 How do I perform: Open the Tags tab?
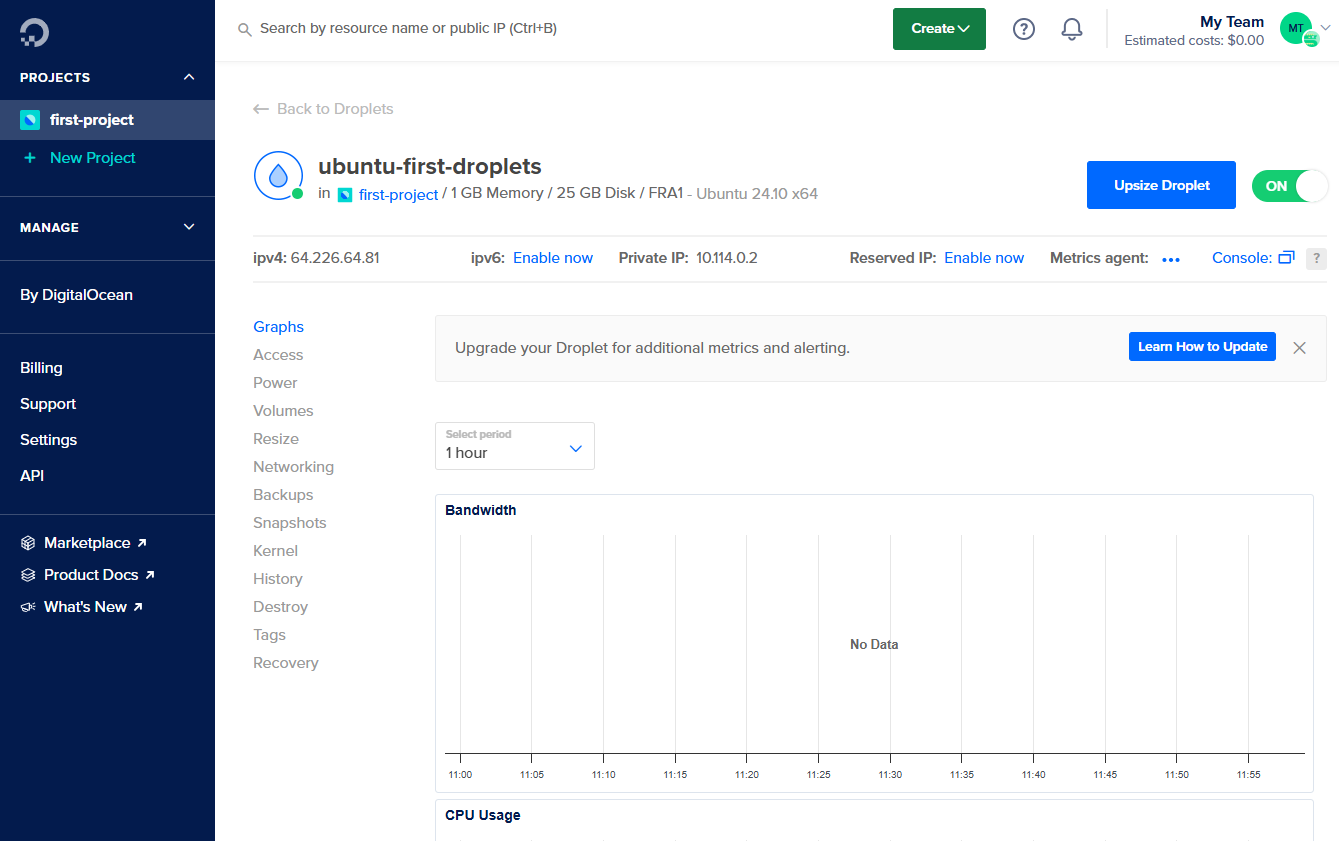[270, 635]
